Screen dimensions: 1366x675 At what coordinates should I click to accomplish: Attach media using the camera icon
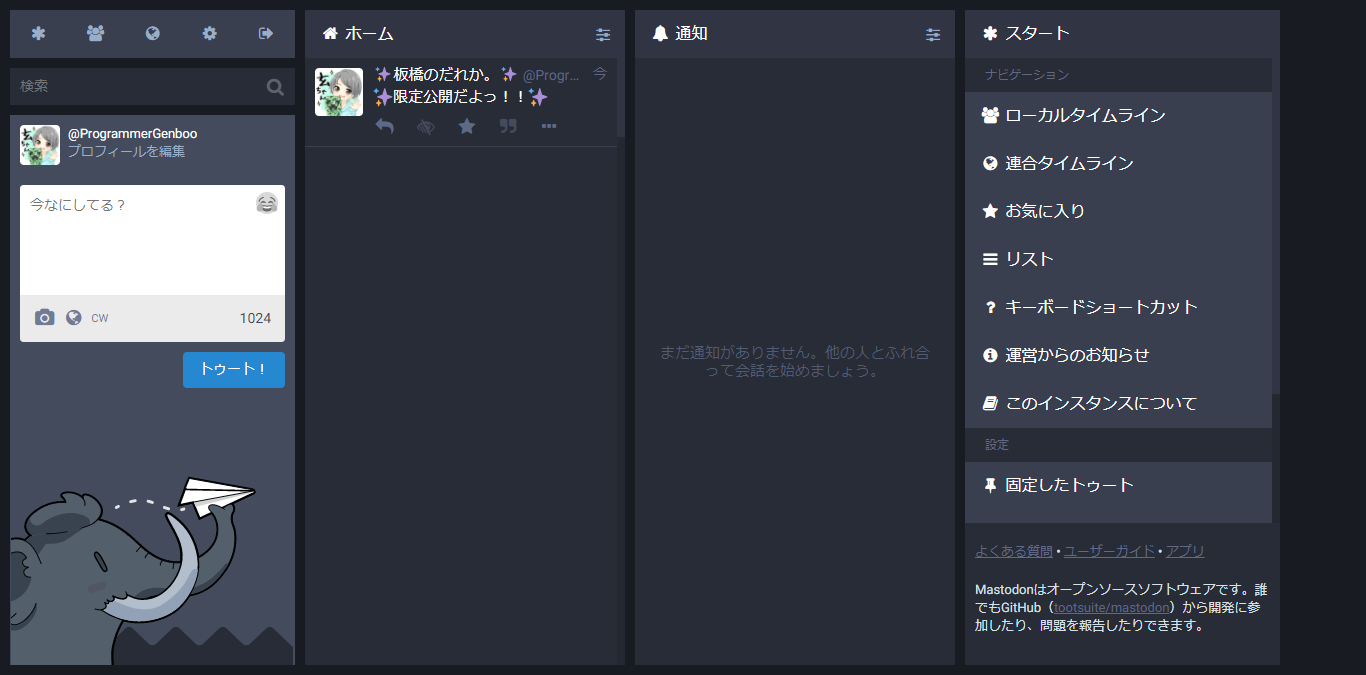(x=45, y=318)
